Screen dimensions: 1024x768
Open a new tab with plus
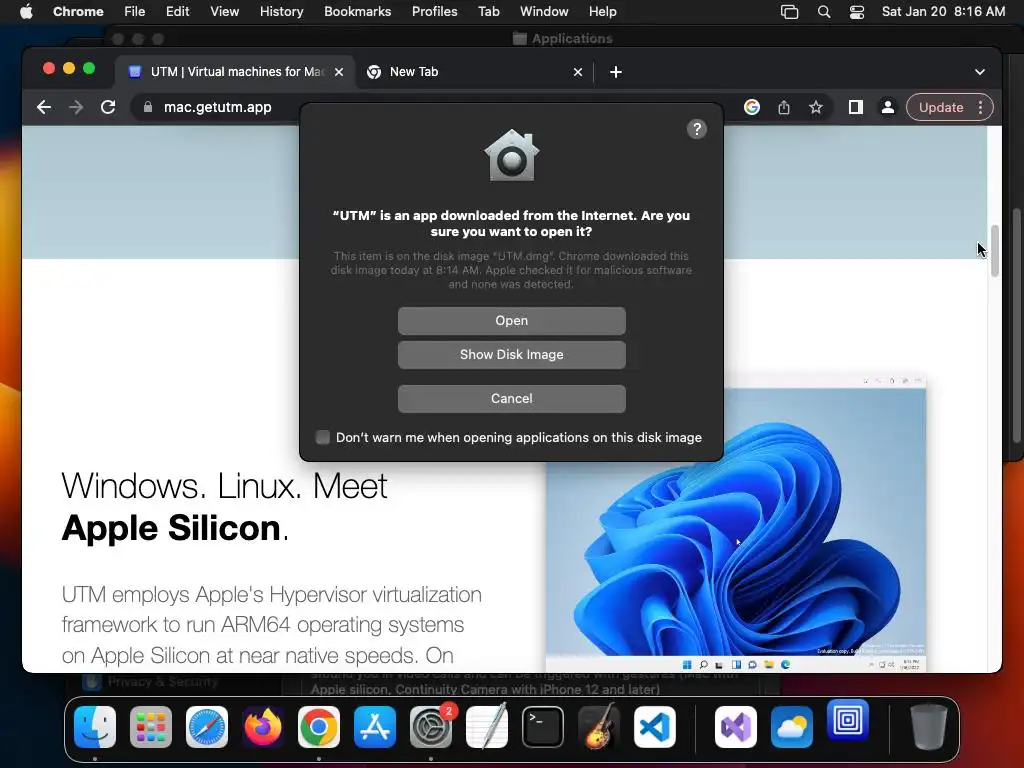[616, 72]
